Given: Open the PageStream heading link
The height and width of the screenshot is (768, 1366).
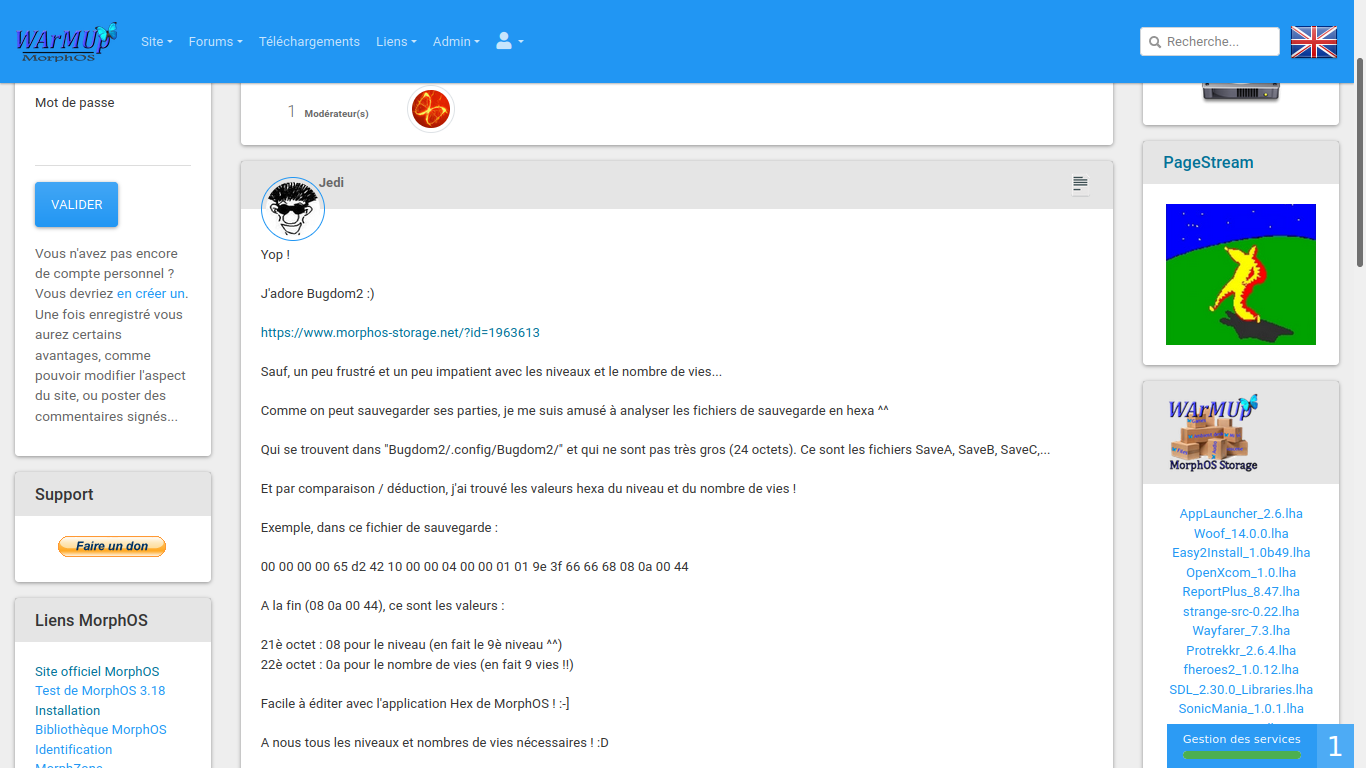Looking at the screenshot, I should 1208,162.
